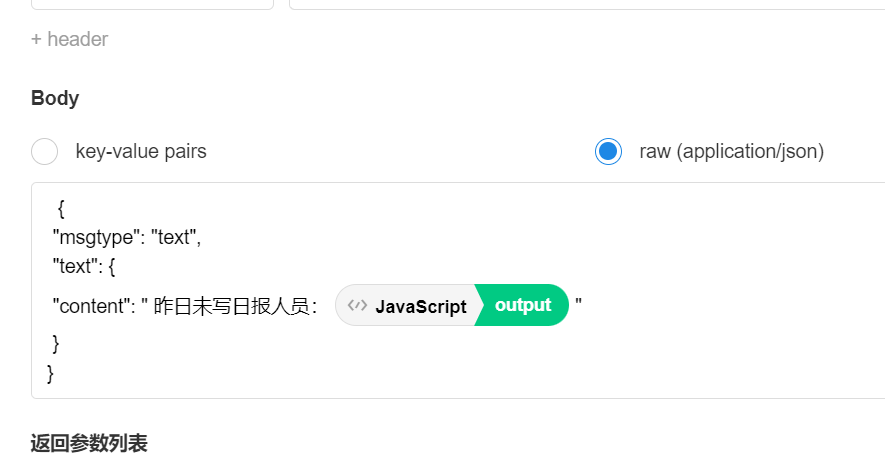
Task: Select the raw (application/json) radio button
Action: tap(608, 152)
